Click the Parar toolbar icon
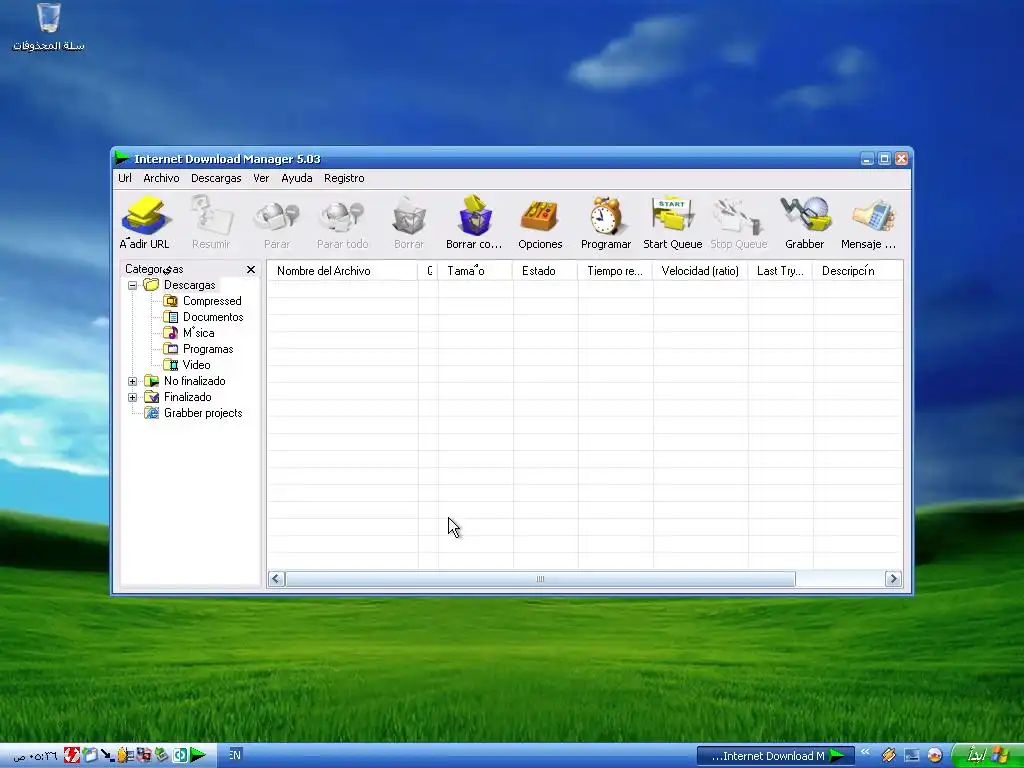Image resolution: width=1024 pixels, height=768 pixels. click(277, 223)
